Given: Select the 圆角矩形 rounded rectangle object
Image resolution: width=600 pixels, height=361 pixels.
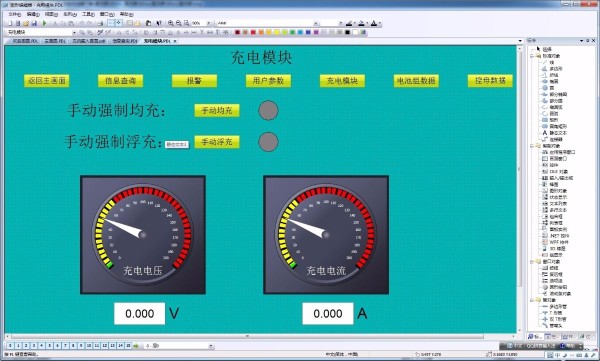Looking at the screenshot, I should click(x=554, y=126).
